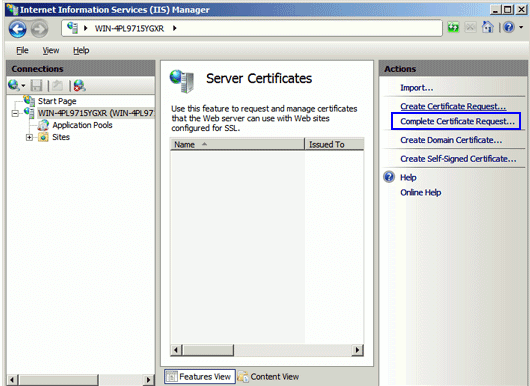
Task: Click the certificates list horizontal scrollbar thumb
Action: coord(208,350)
